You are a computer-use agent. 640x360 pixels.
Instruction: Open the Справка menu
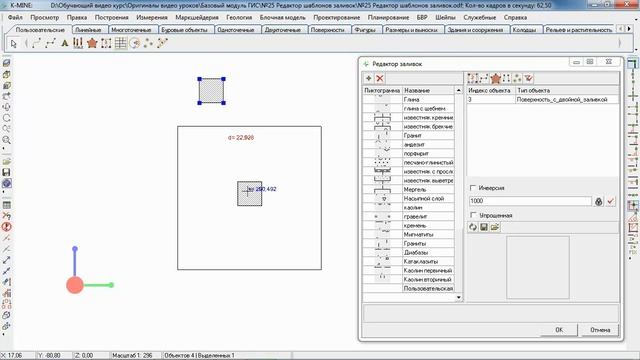(515, 18)
